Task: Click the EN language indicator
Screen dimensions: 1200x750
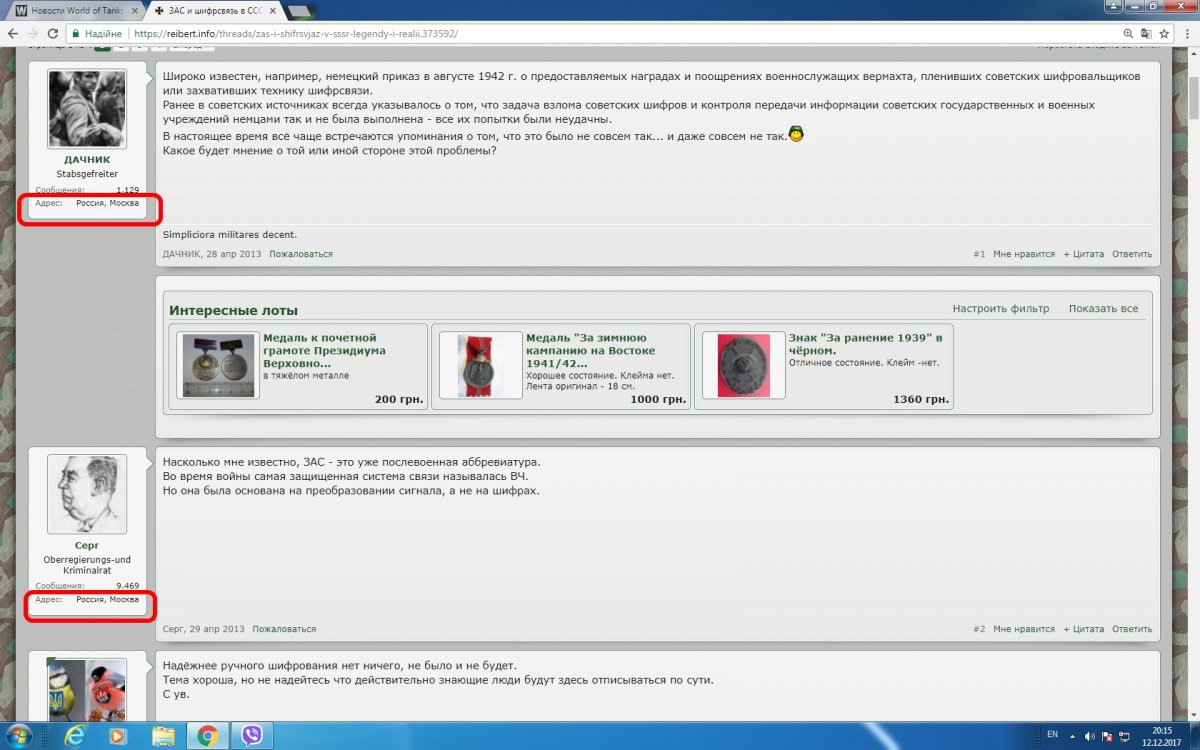Action: click(x=1052, y=735)
